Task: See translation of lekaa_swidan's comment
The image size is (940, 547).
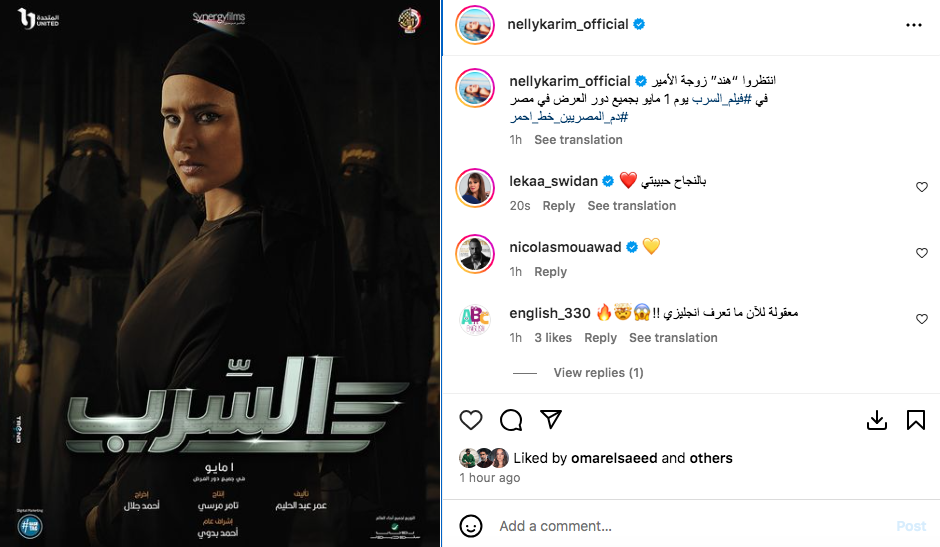Action: (631, 206)
